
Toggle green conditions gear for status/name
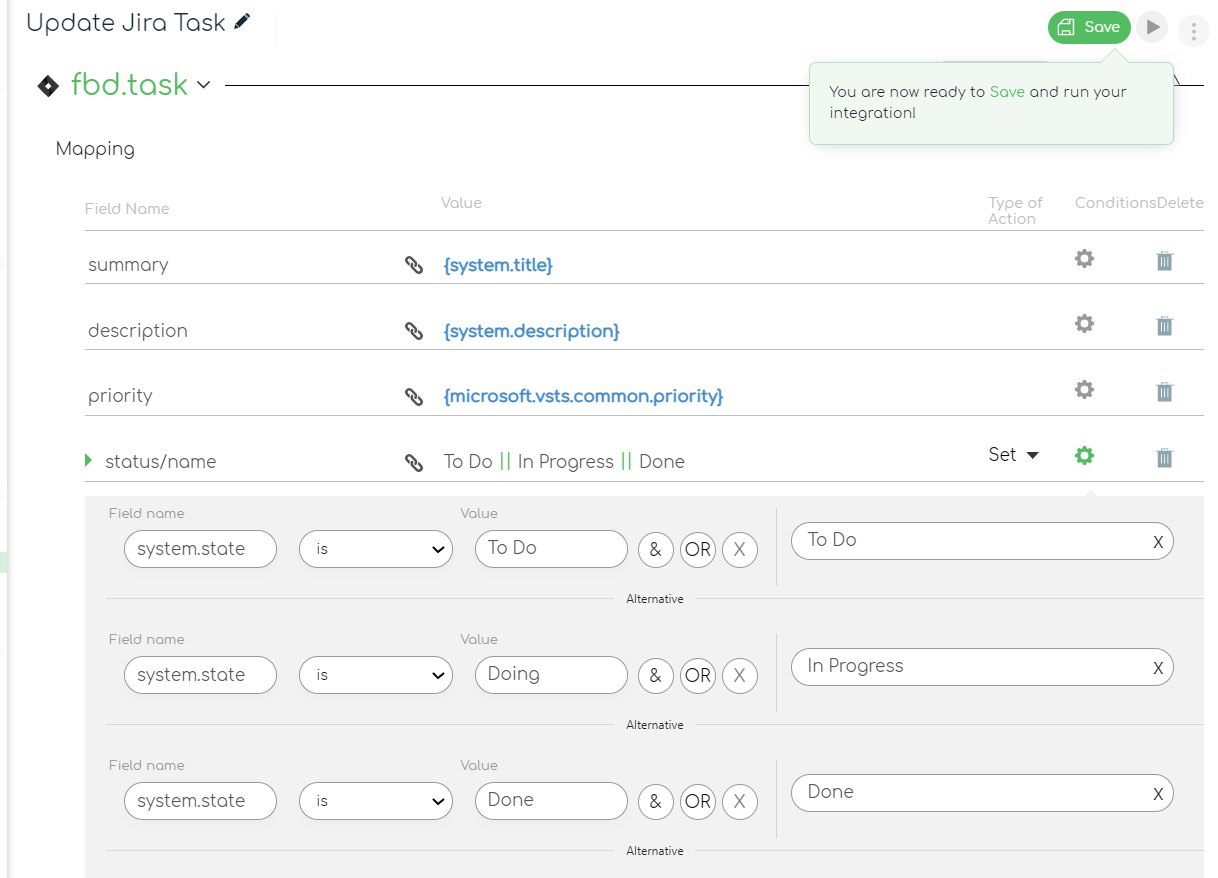(1084, 455)
